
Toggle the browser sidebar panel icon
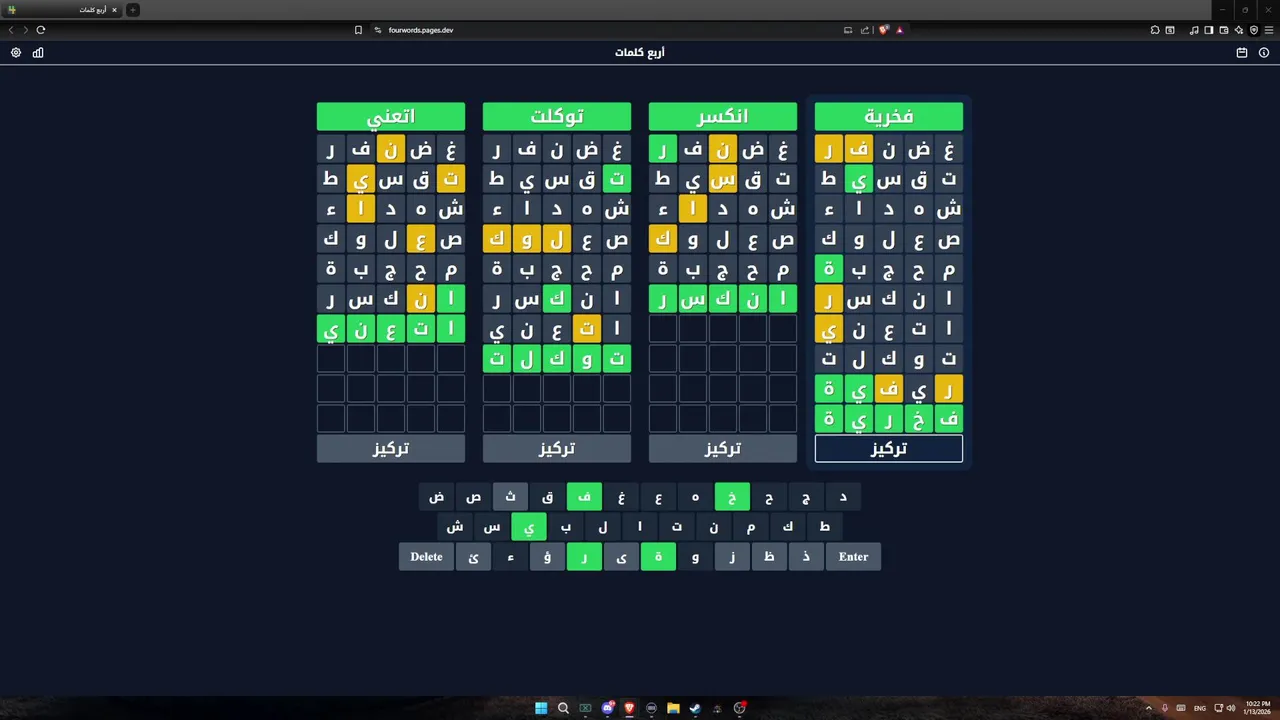[x=1209, y=30]
